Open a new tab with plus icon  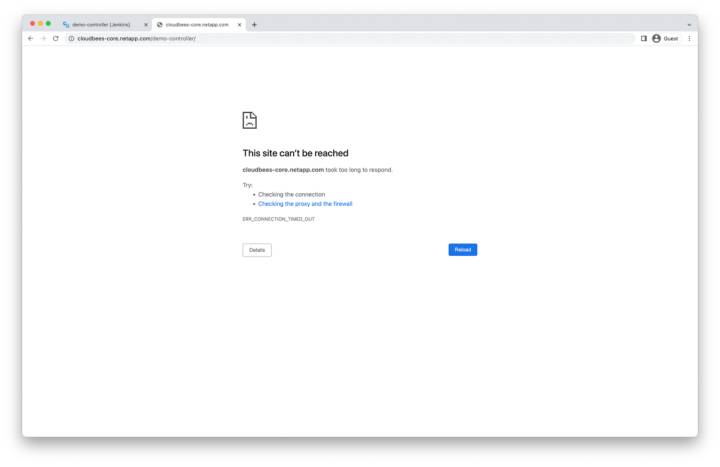click(254, 24)
